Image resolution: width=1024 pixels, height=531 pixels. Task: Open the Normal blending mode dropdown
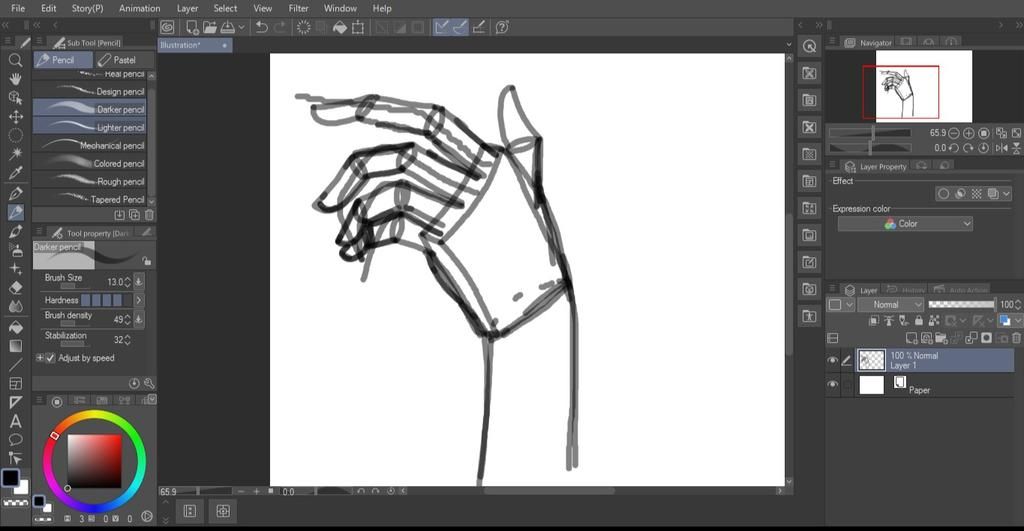tap(890, 304)
